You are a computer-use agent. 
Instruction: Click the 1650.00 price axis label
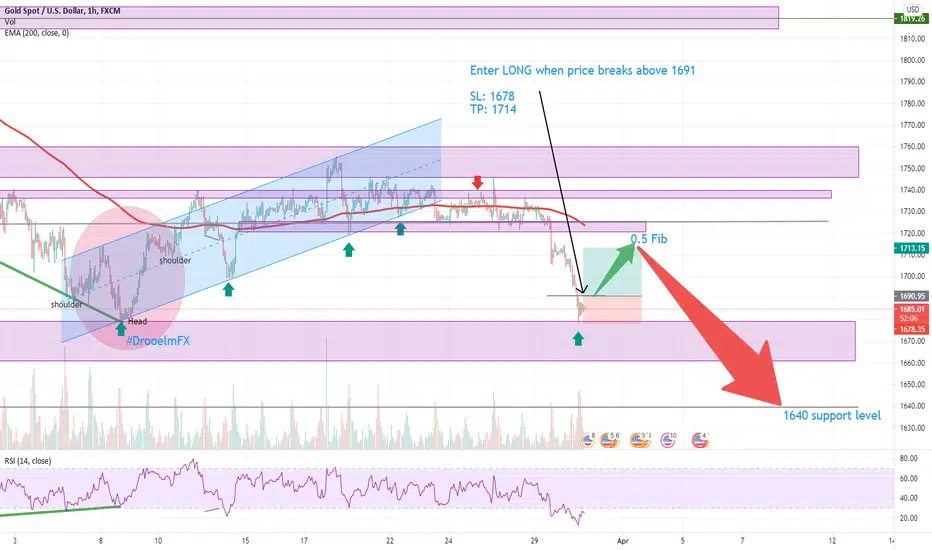pos(912,385)
